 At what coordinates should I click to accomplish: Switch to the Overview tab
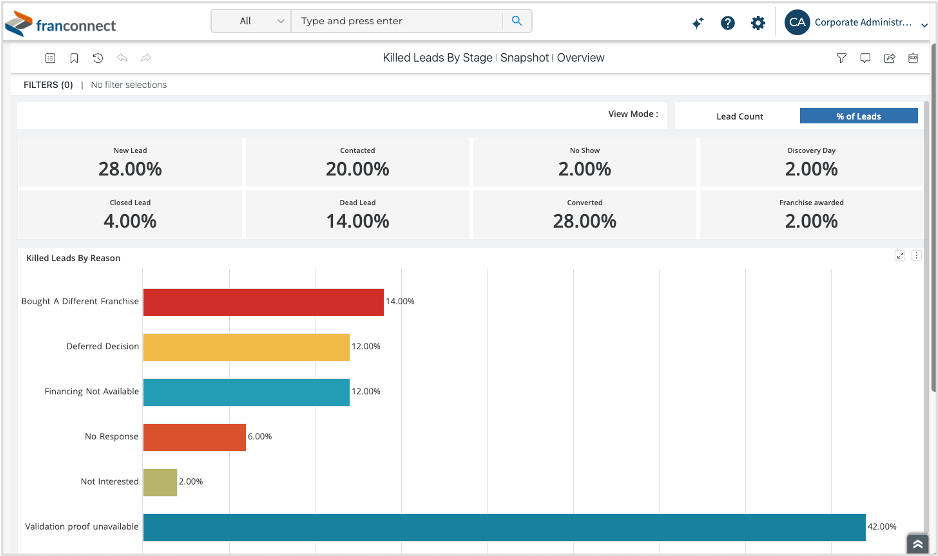pyautogui.click(x=580, y=58)
